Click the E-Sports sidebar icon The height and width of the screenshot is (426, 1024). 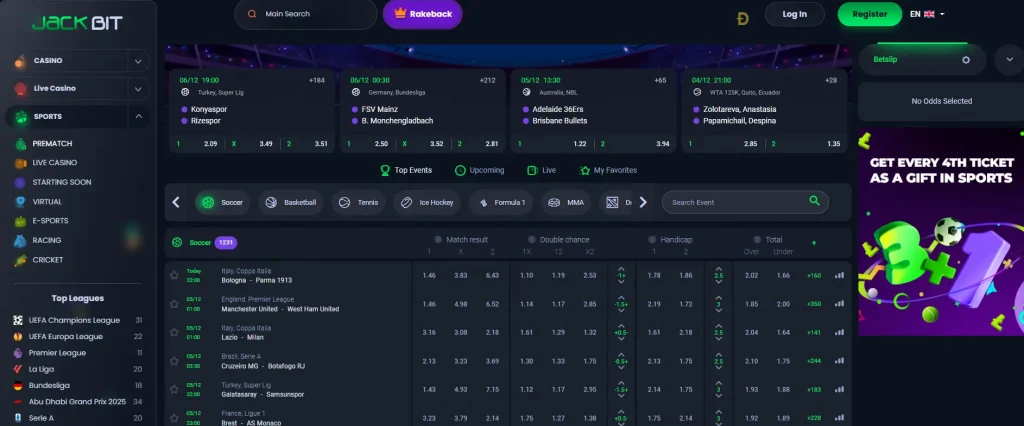[x=21, y=221]
